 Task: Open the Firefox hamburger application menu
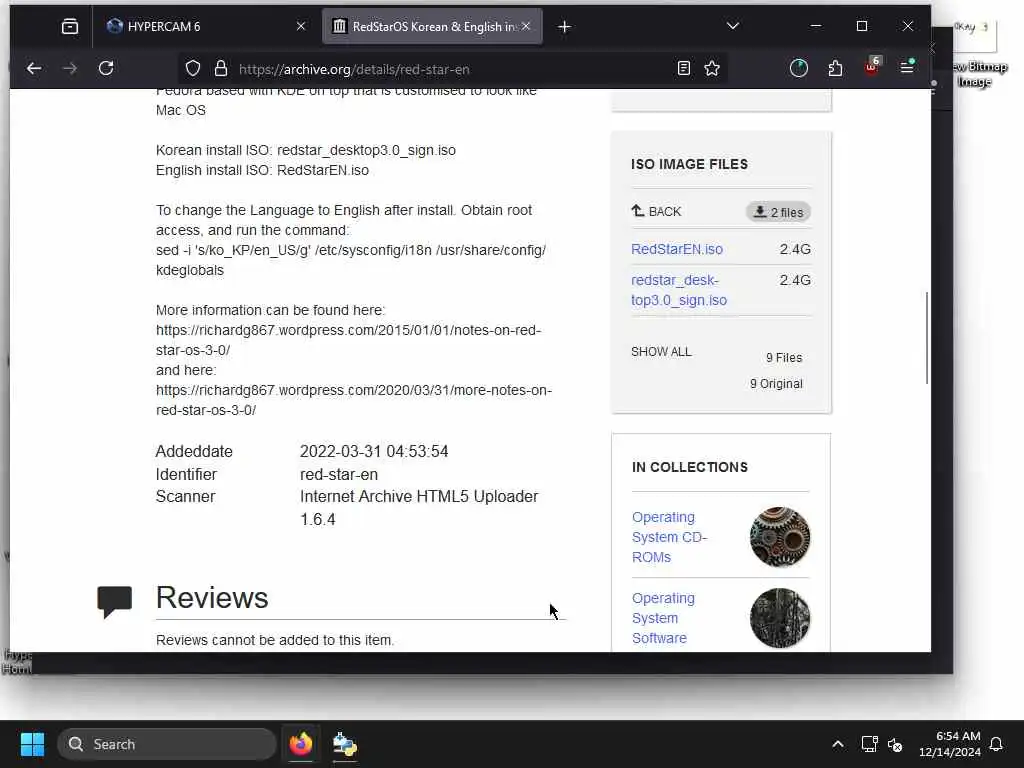coord(907,67)
